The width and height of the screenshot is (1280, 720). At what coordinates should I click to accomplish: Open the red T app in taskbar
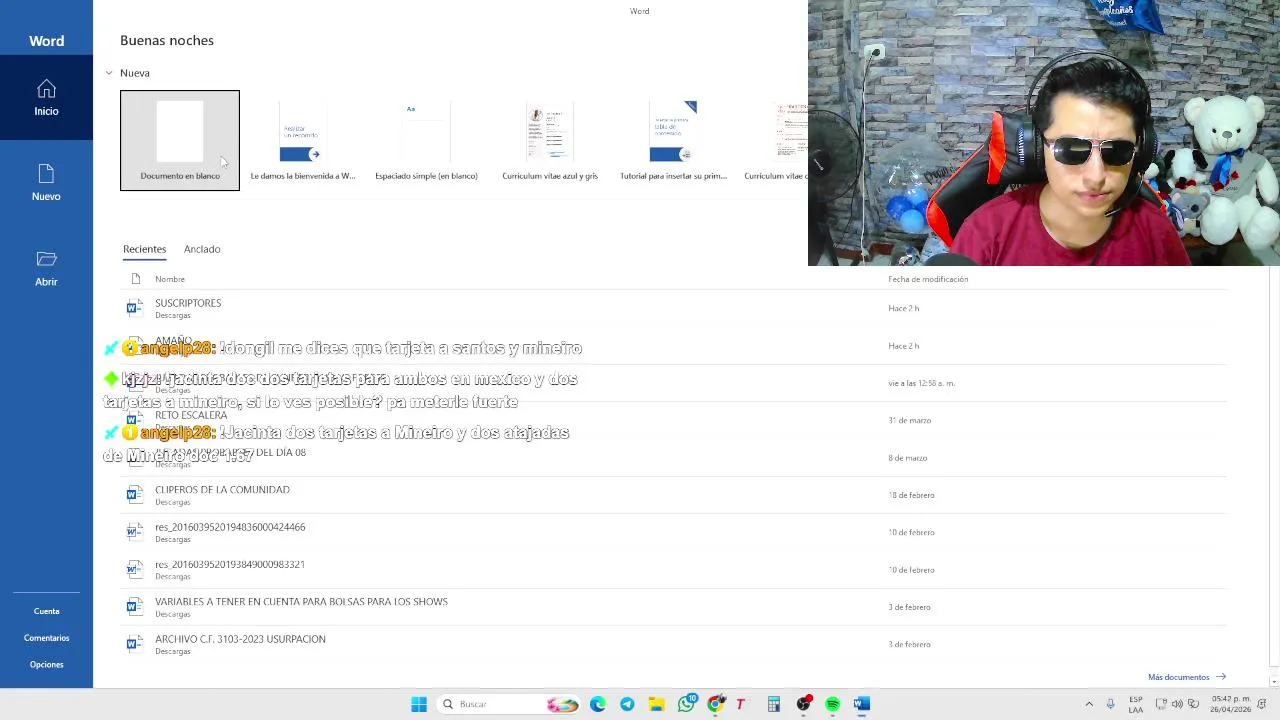(x=740, y=704)
